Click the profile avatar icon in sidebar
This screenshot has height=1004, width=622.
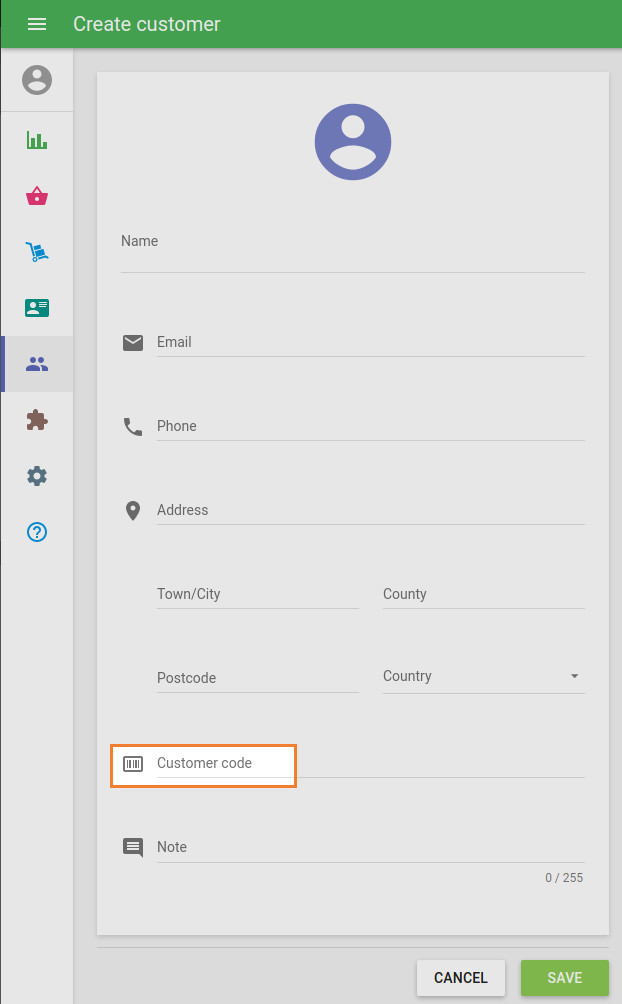coord(37,79)
